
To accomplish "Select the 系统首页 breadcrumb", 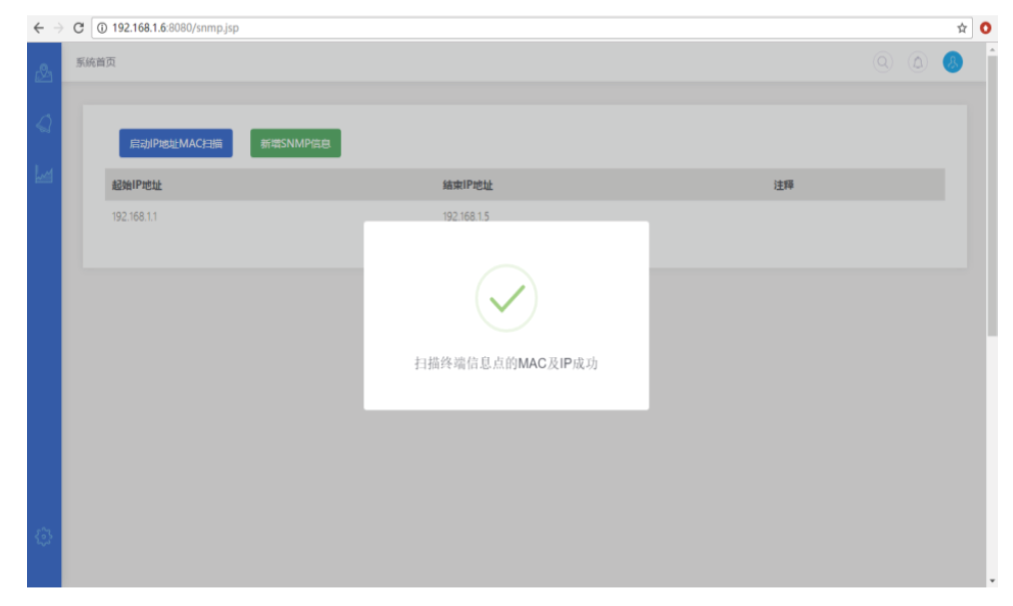I will [96, 63].
